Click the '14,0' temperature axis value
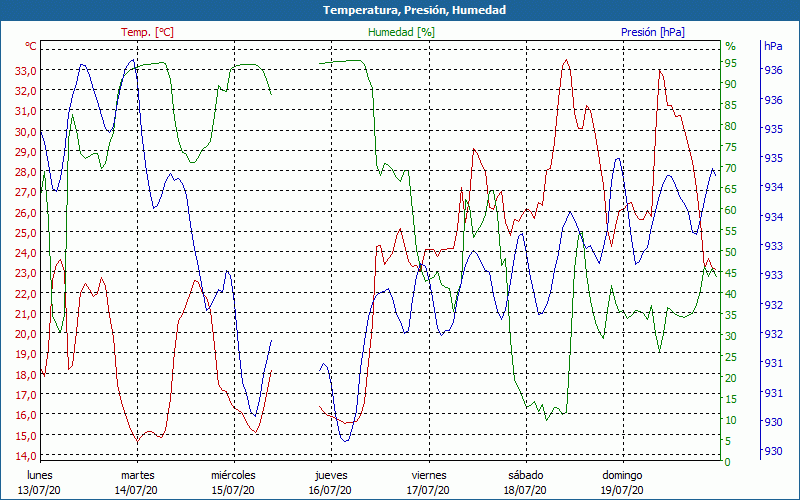 (x=25, y=455)
